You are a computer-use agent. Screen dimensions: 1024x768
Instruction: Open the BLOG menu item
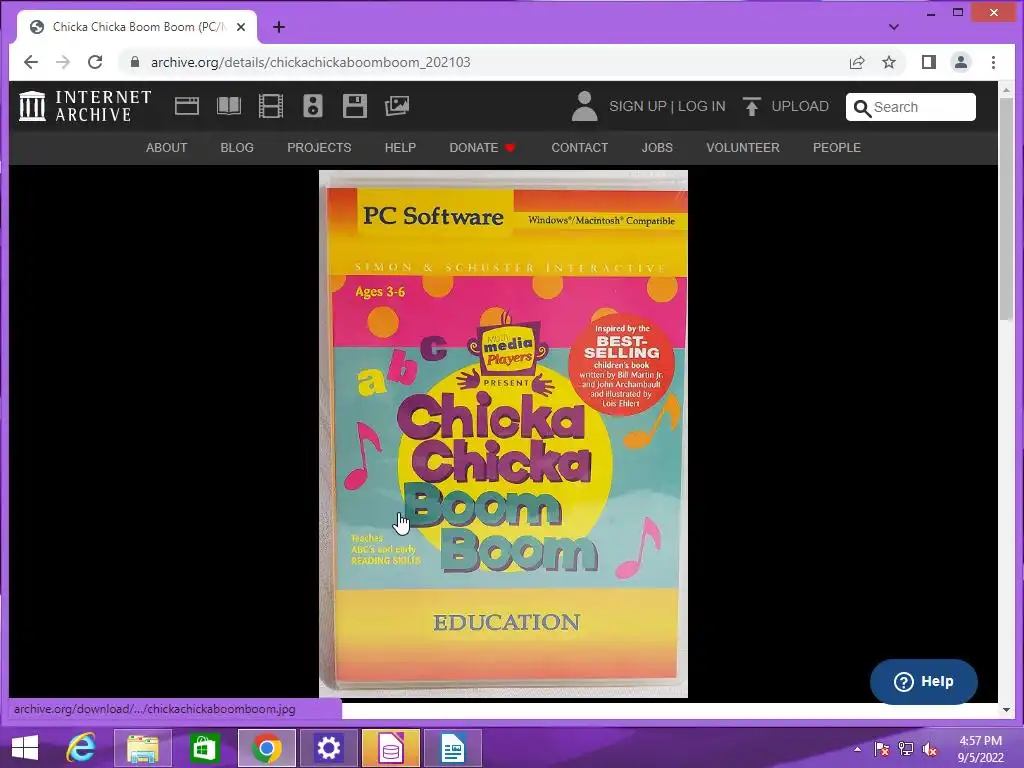pyautogui.click(x=237, y=148)
